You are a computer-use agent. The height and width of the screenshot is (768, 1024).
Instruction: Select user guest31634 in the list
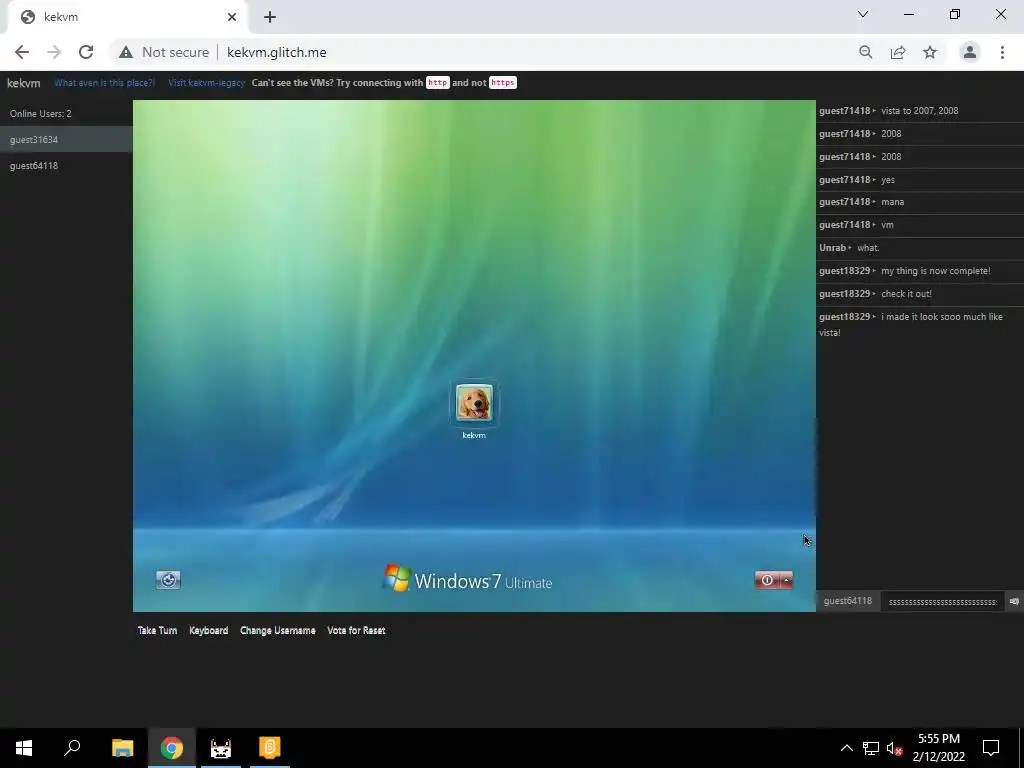[66, 140]
